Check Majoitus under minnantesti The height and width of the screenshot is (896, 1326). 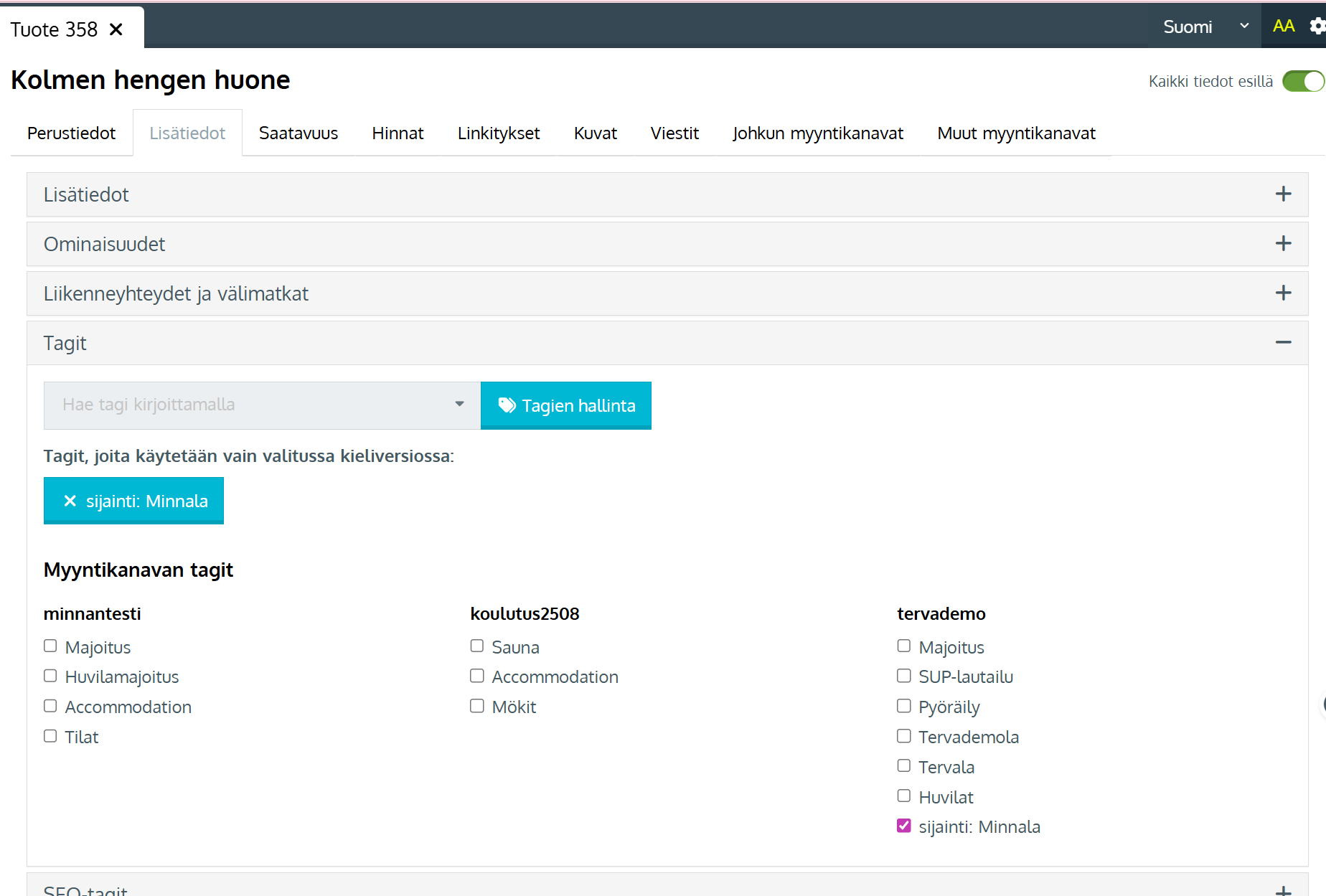(x=50, y=646)
